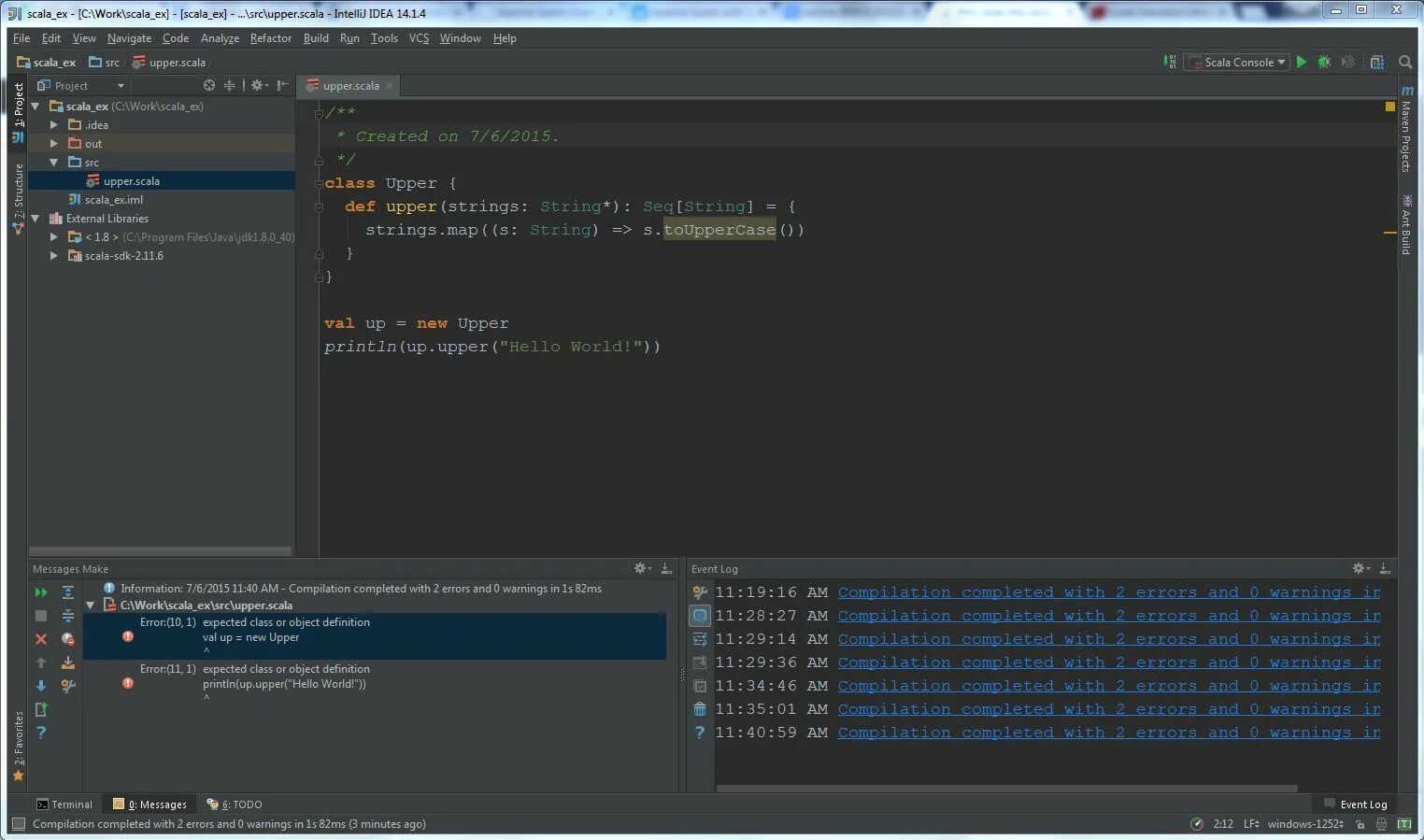Collapse upper.scala node in Messages tree
Screen dimensions: 1424x840
[91, 605]
